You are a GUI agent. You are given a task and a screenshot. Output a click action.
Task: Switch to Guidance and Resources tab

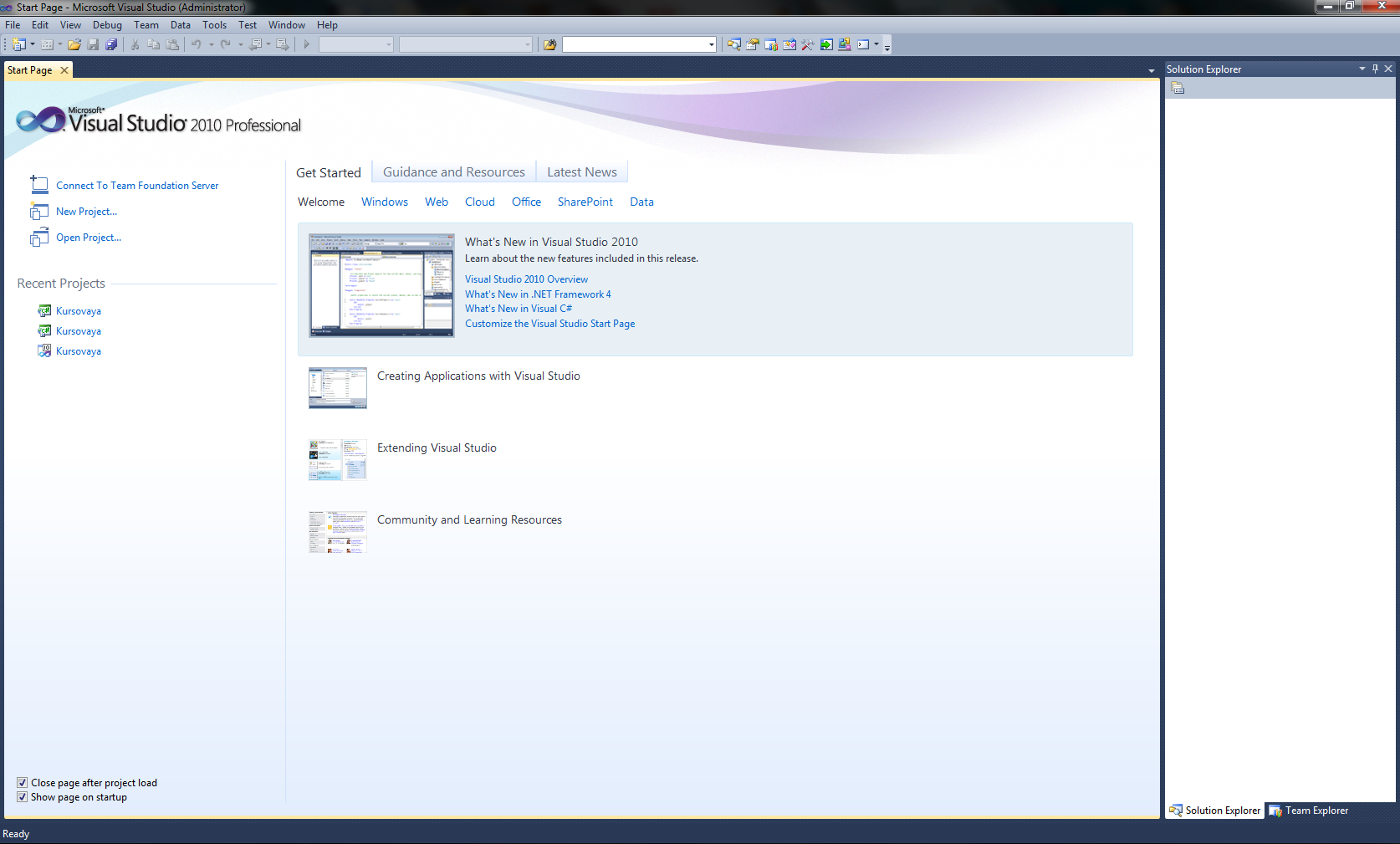(454, 172)
